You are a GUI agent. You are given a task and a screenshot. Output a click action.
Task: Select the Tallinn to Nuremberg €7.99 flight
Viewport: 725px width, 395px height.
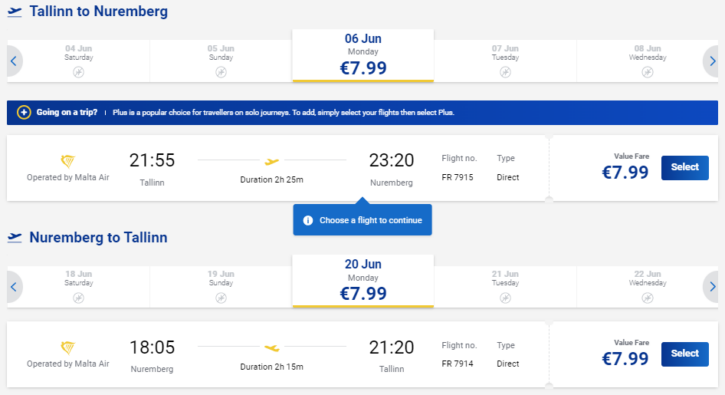(684, 167)
